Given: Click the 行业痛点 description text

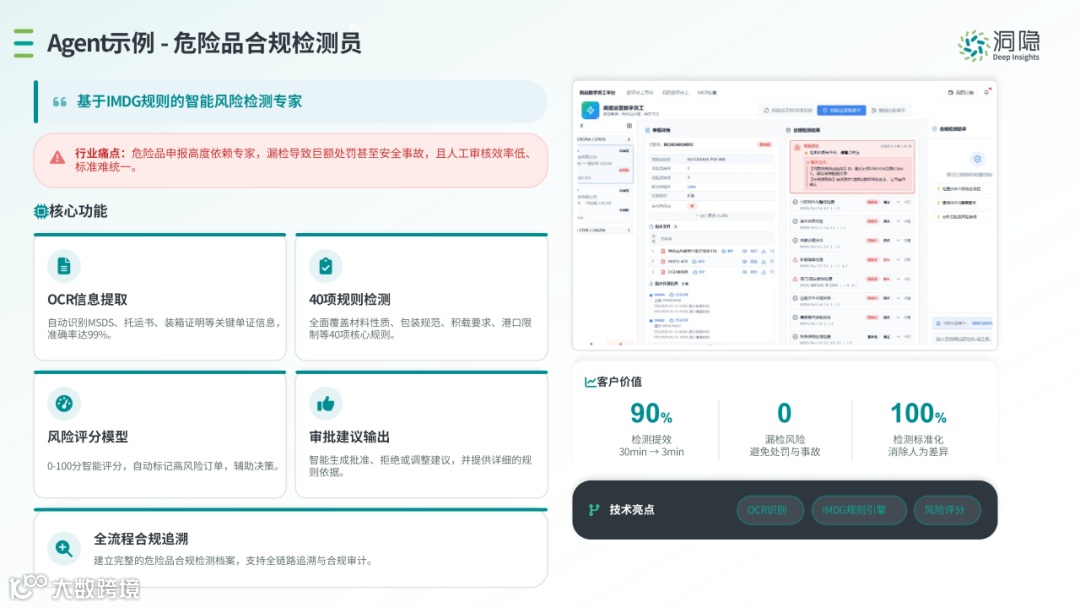Looking at the screenshot, I should click(304, 160).
